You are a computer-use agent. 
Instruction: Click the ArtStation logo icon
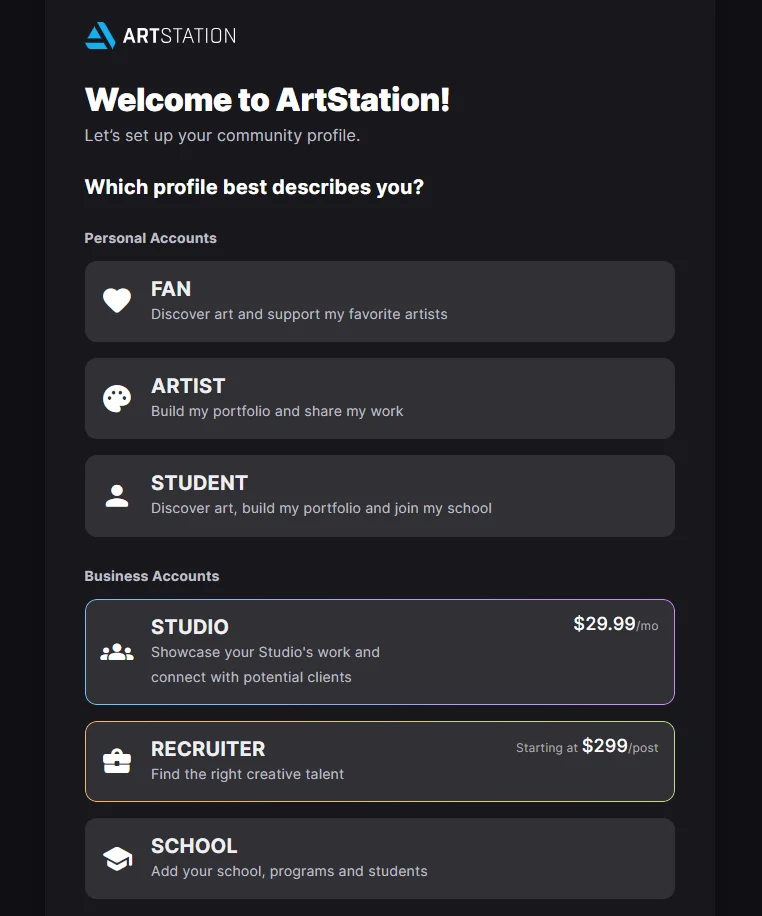pyautogui.click(x=100, y=36)
